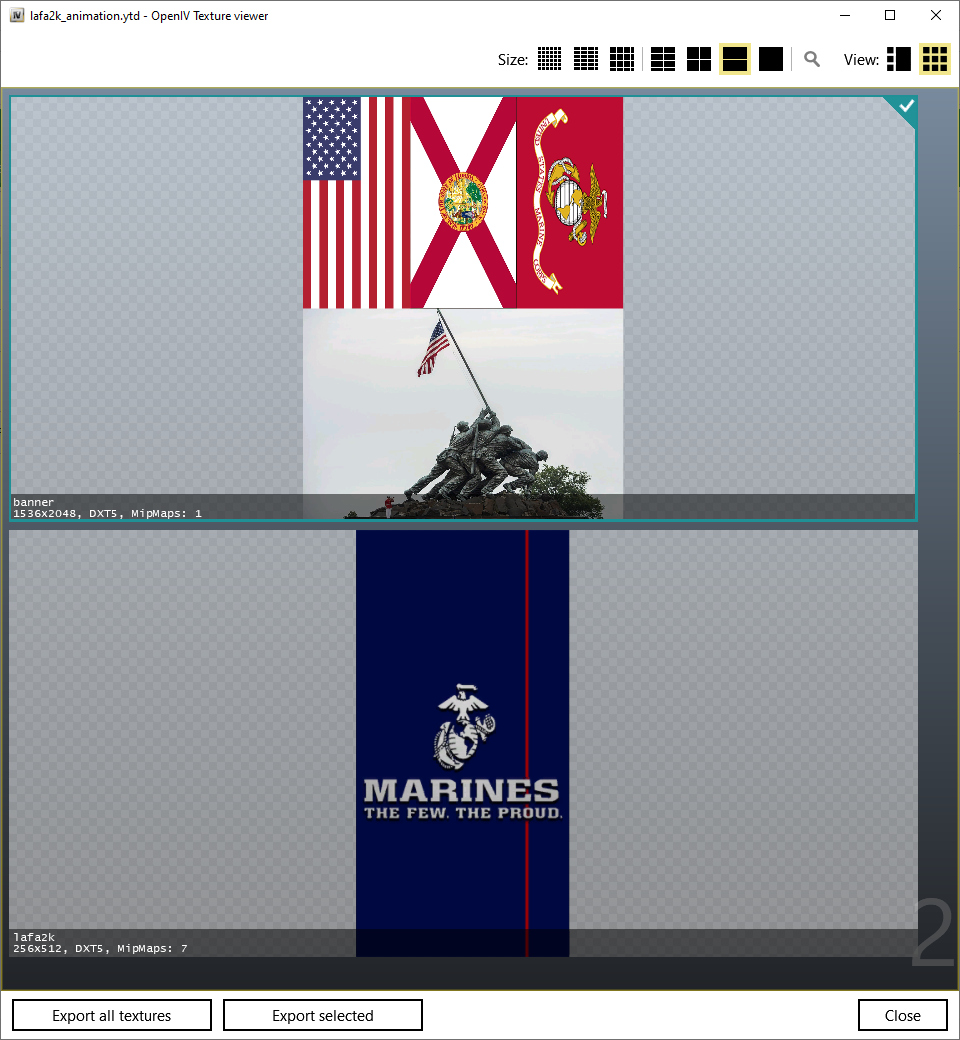Click Export selected button

tap(322, 1015)
